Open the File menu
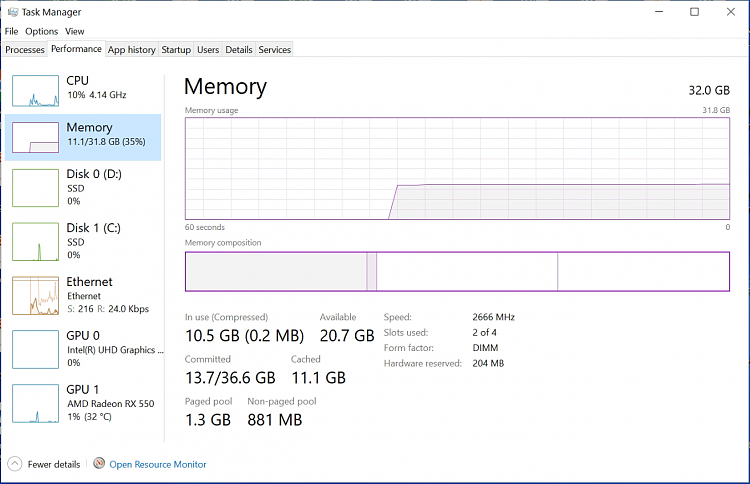 12,31
